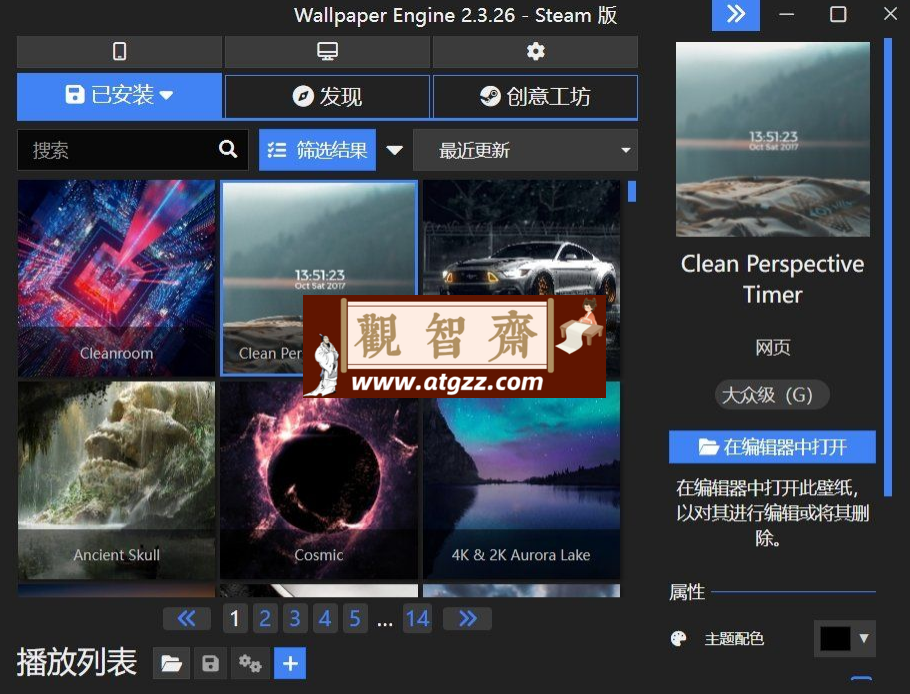Click the 筛选结果 filter results button
Viewport: 910px width, 694px height.
click(x=317, y=150)
